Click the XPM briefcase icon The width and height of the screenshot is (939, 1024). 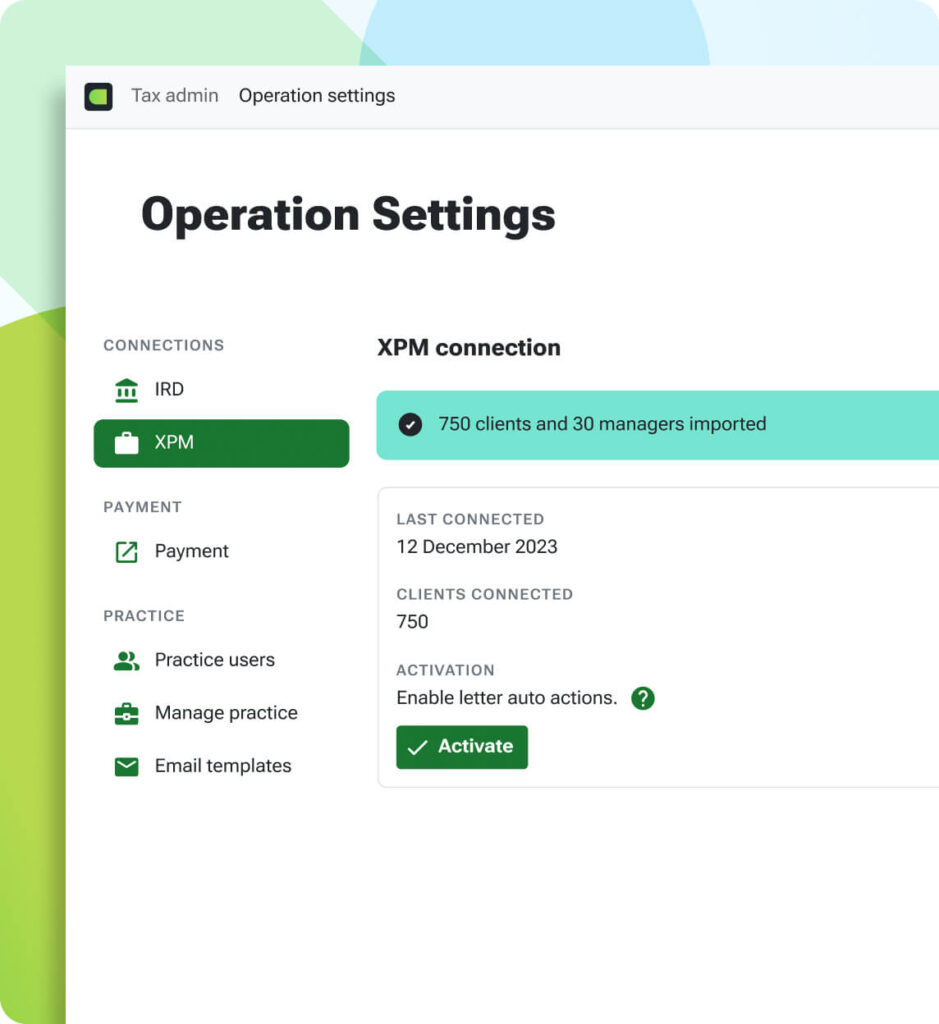[126, 443]
